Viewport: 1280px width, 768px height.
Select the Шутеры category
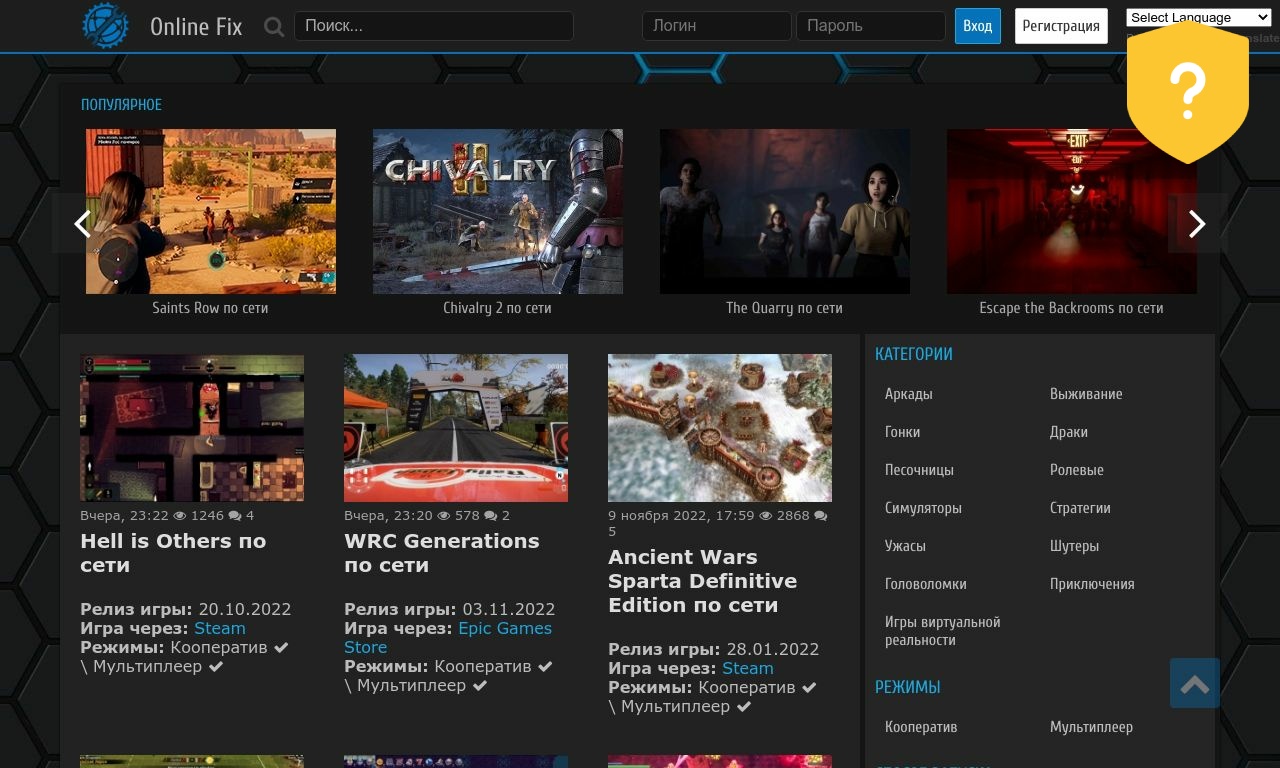click(x=1074, y=546)
